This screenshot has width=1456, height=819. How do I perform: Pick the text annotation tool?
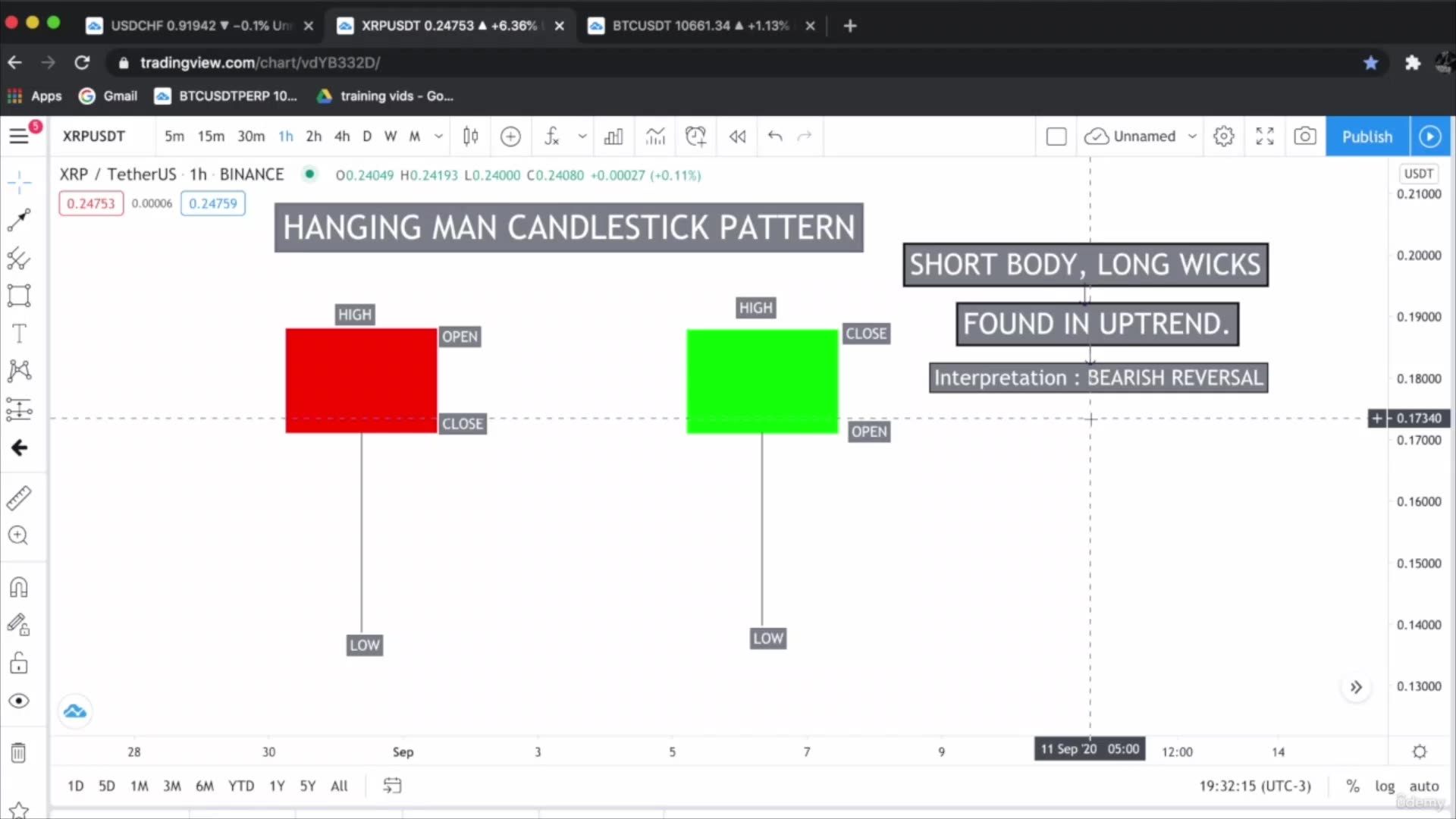coord(19,334)
